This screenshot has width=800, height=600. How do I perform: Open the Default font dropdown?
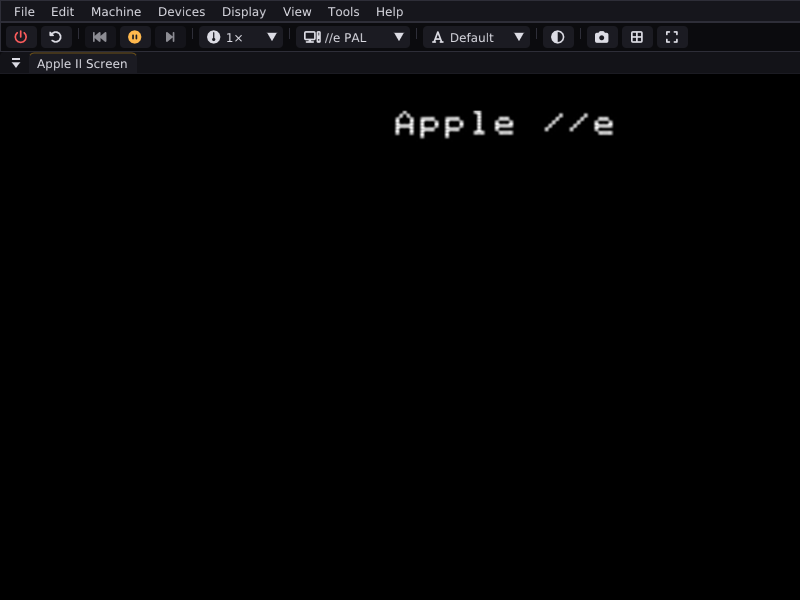[x=477, y=37]
